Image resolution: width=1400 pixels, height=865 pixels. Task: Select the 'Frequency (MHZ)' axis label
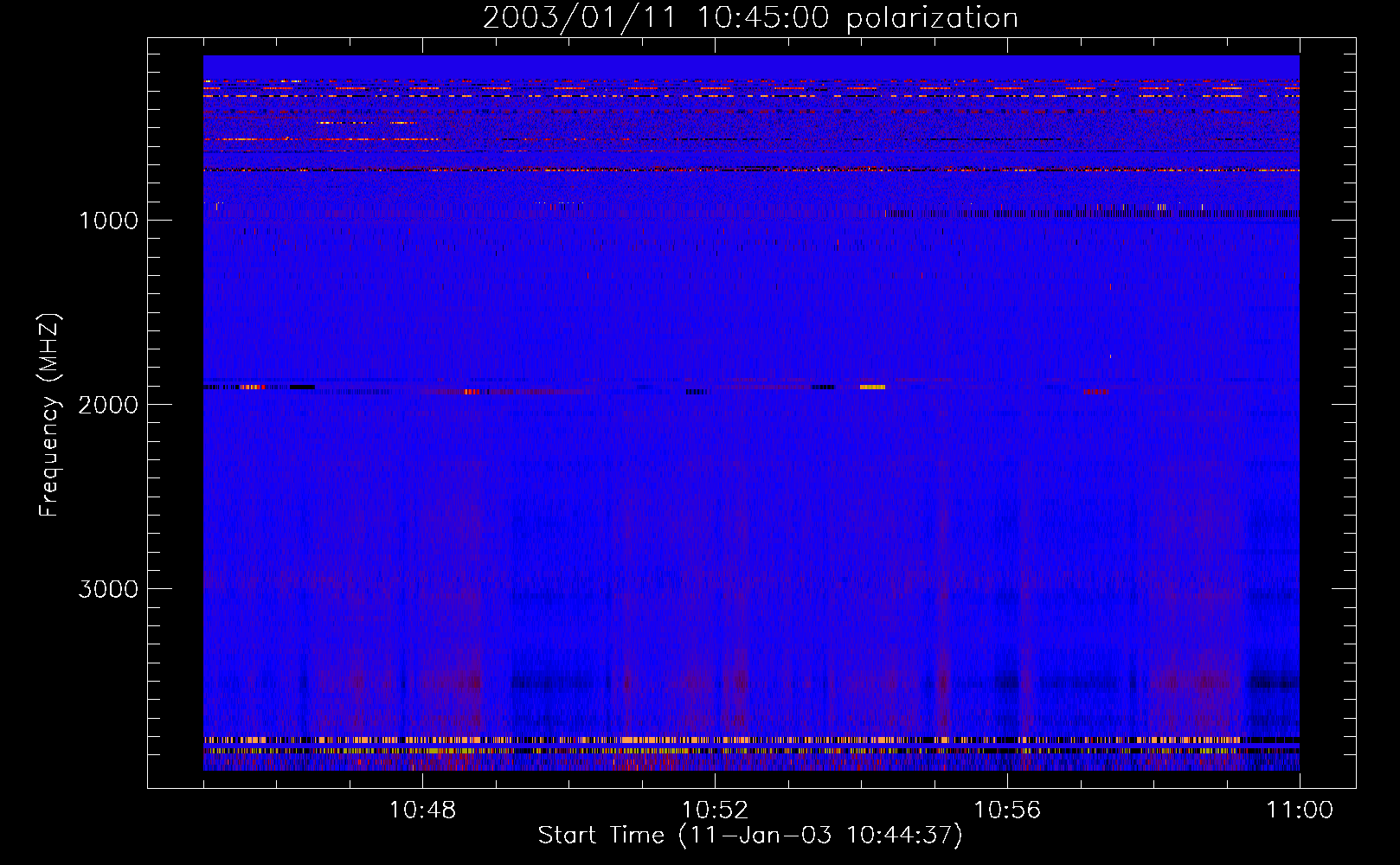click(49, 415)
